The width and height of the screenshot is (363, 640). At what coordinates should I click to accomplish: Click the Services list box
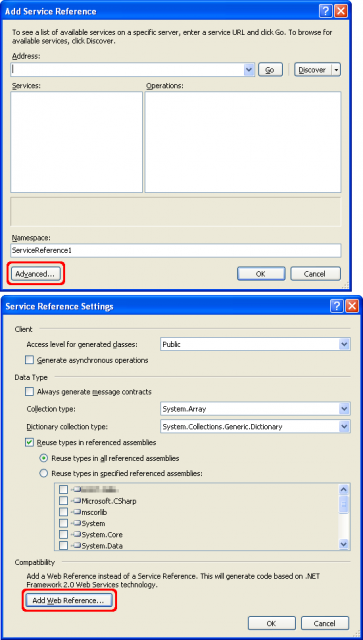pyautogui.click(x=76, y=142)
